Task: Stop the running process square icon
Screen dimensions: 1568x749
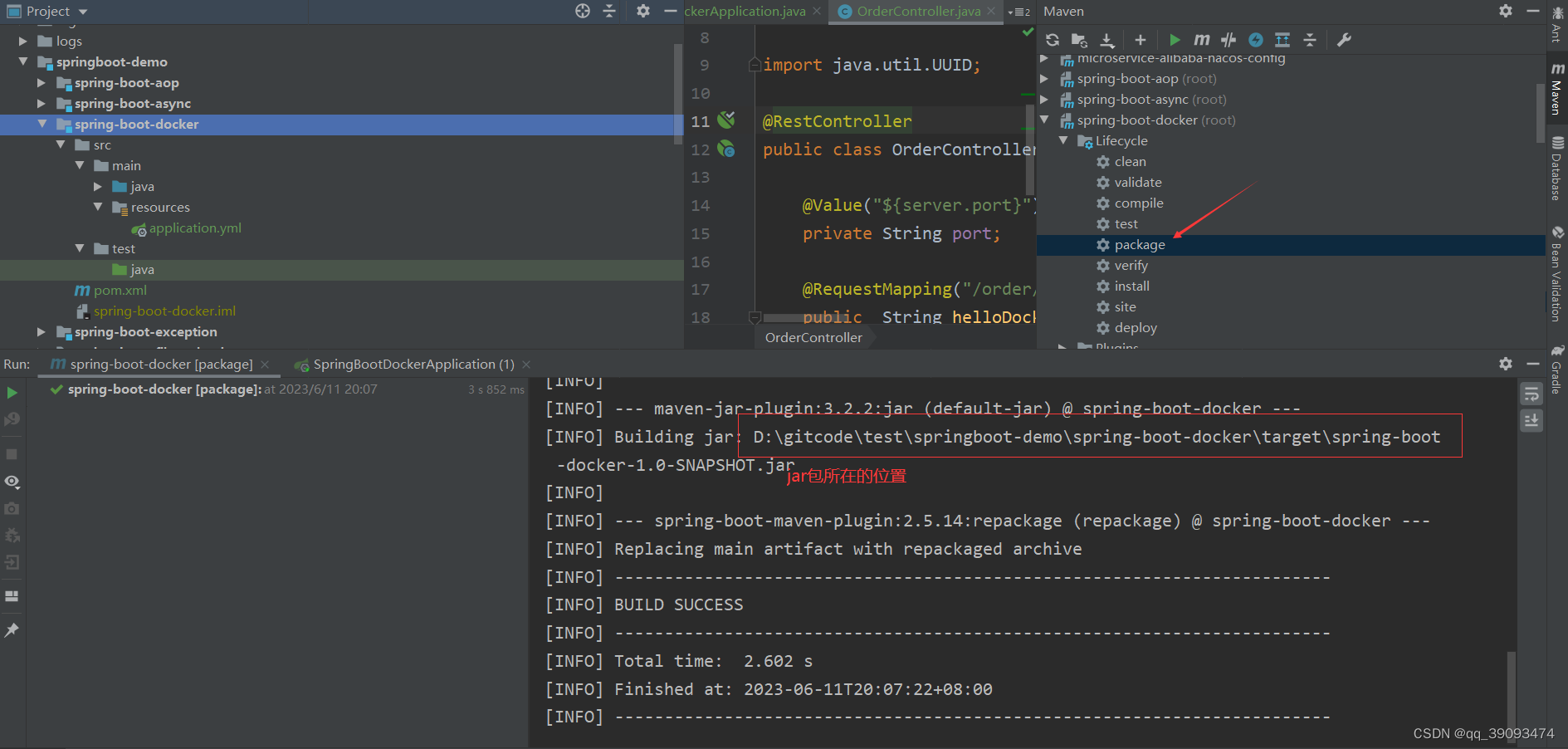Action: tap(12, 454)
